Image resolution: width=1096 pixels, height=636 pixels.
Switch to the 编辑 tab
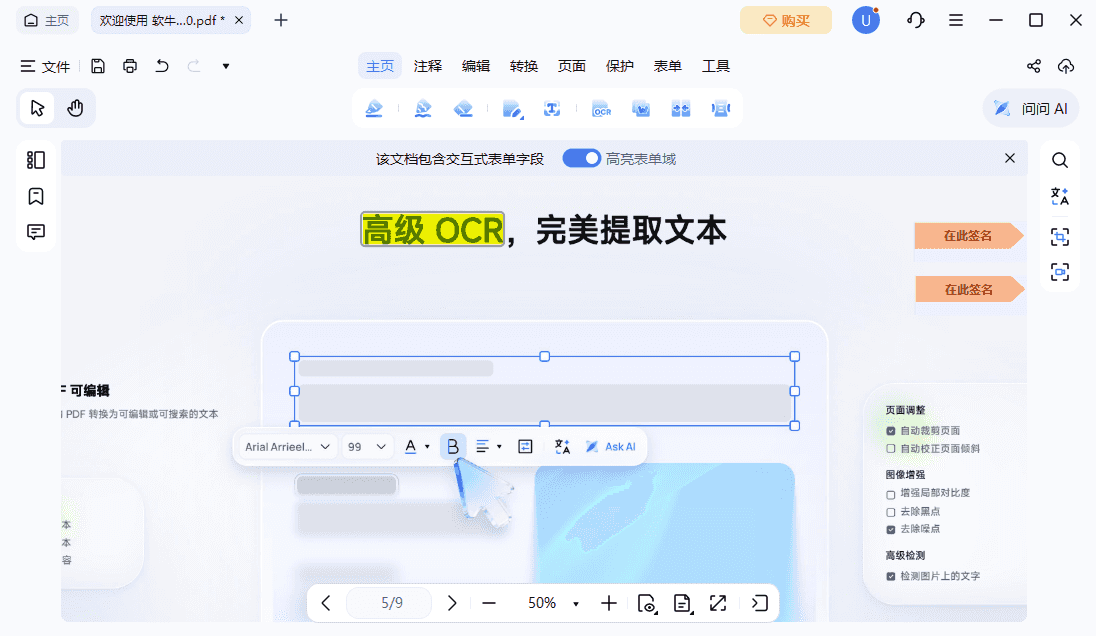click(x=476, y=66)
